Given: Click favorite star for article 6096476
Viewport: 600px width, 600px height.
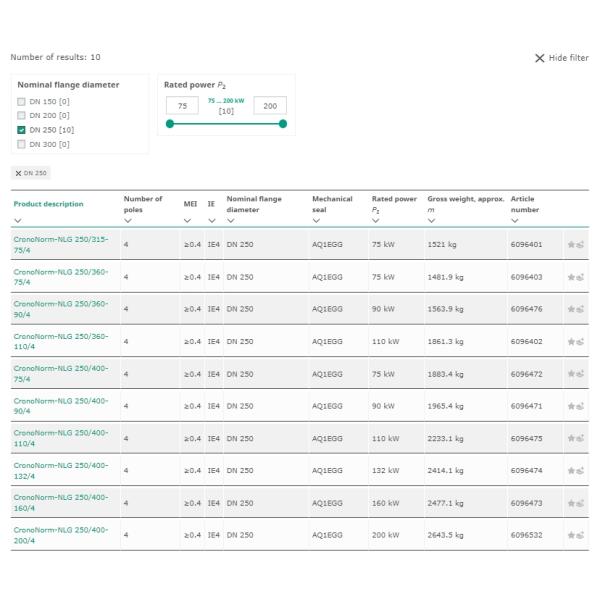Looking at the screenshot, I should click(x=572, y=309).
